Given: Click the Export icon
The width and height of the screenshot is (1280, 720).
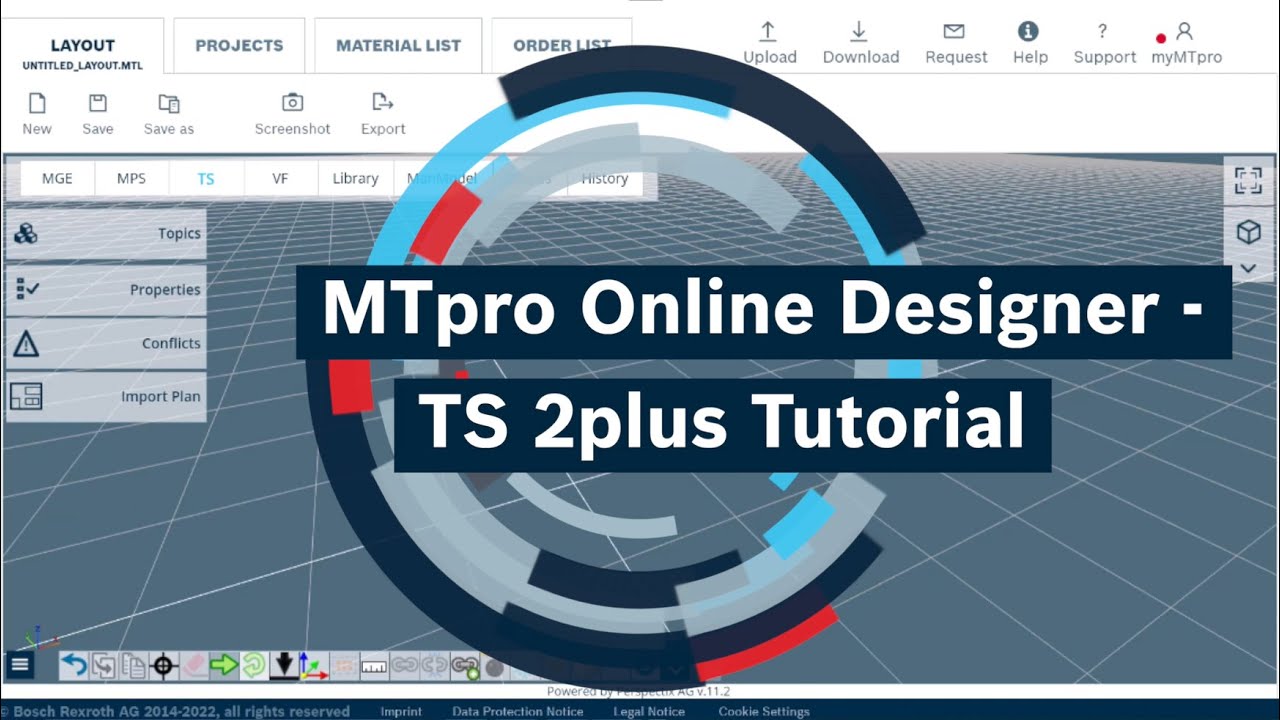Looking at the screenshot, I should 382,102.
